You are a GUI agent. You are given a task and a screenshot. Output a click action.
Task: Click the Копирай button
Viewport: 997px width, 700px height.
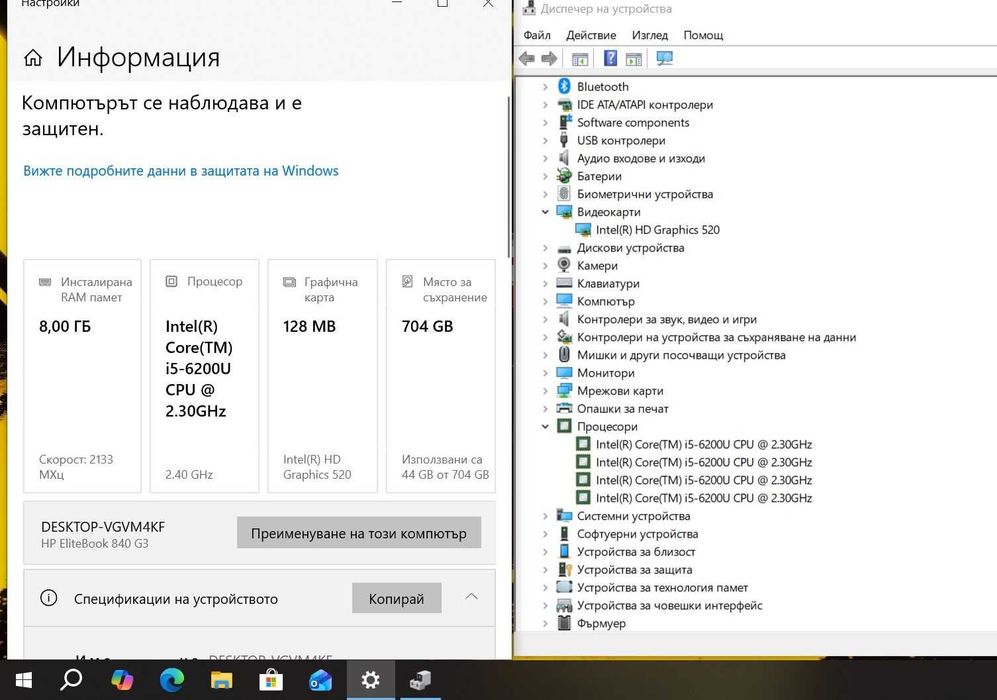click(396, 598)
